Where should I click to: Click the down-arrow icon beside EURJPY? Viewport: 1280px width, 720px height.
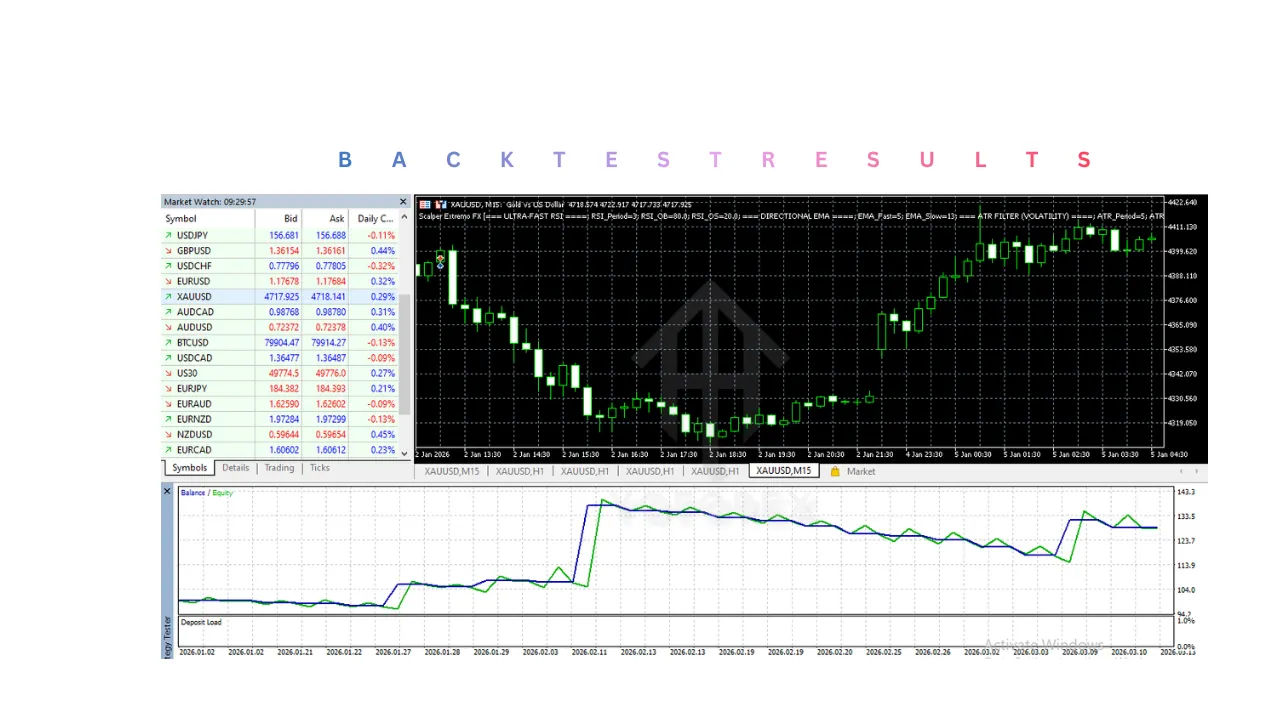(168, 389)
